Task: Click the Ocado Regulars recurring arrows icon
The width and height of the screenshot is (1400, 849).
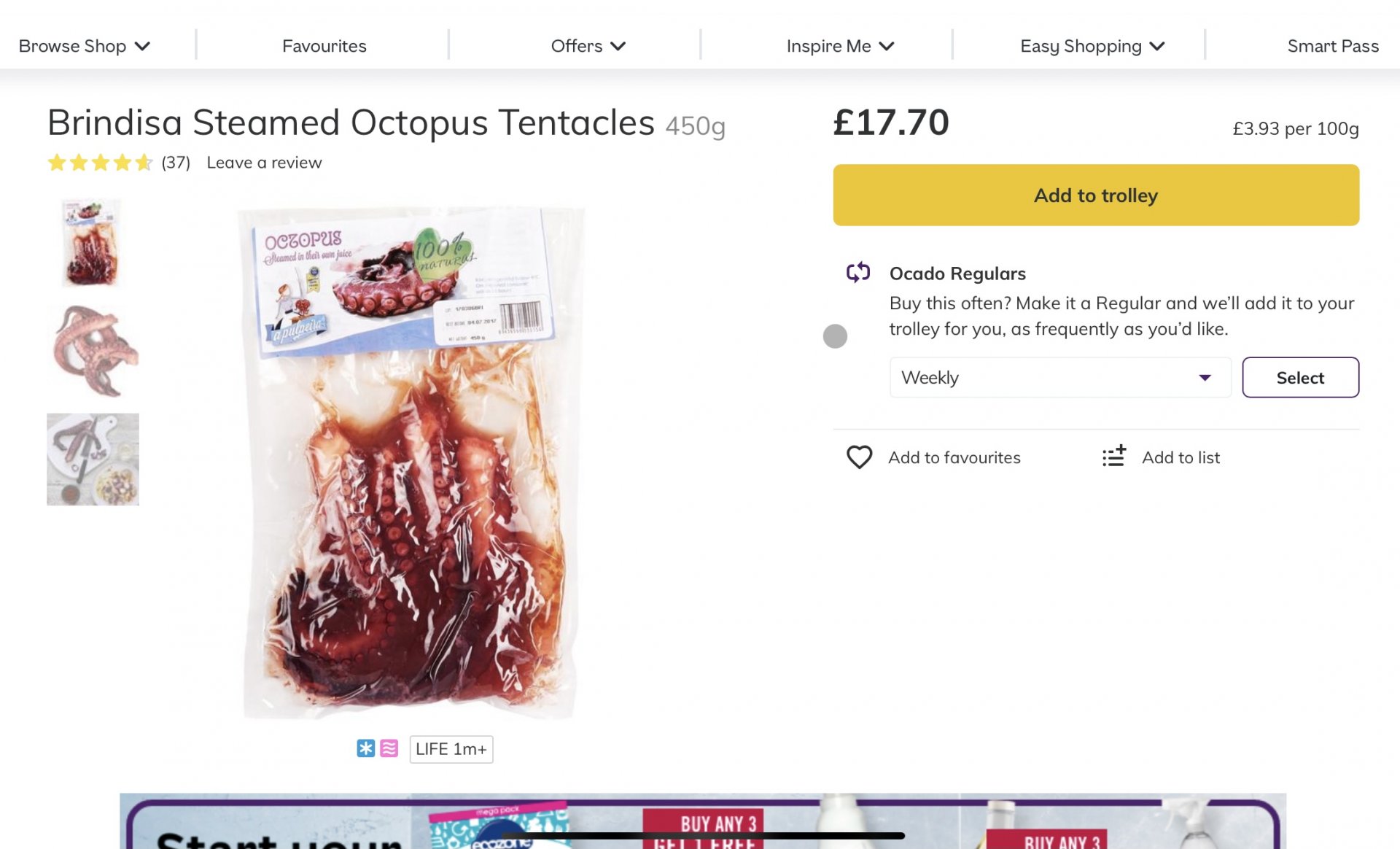Action: tap(858, 273)
